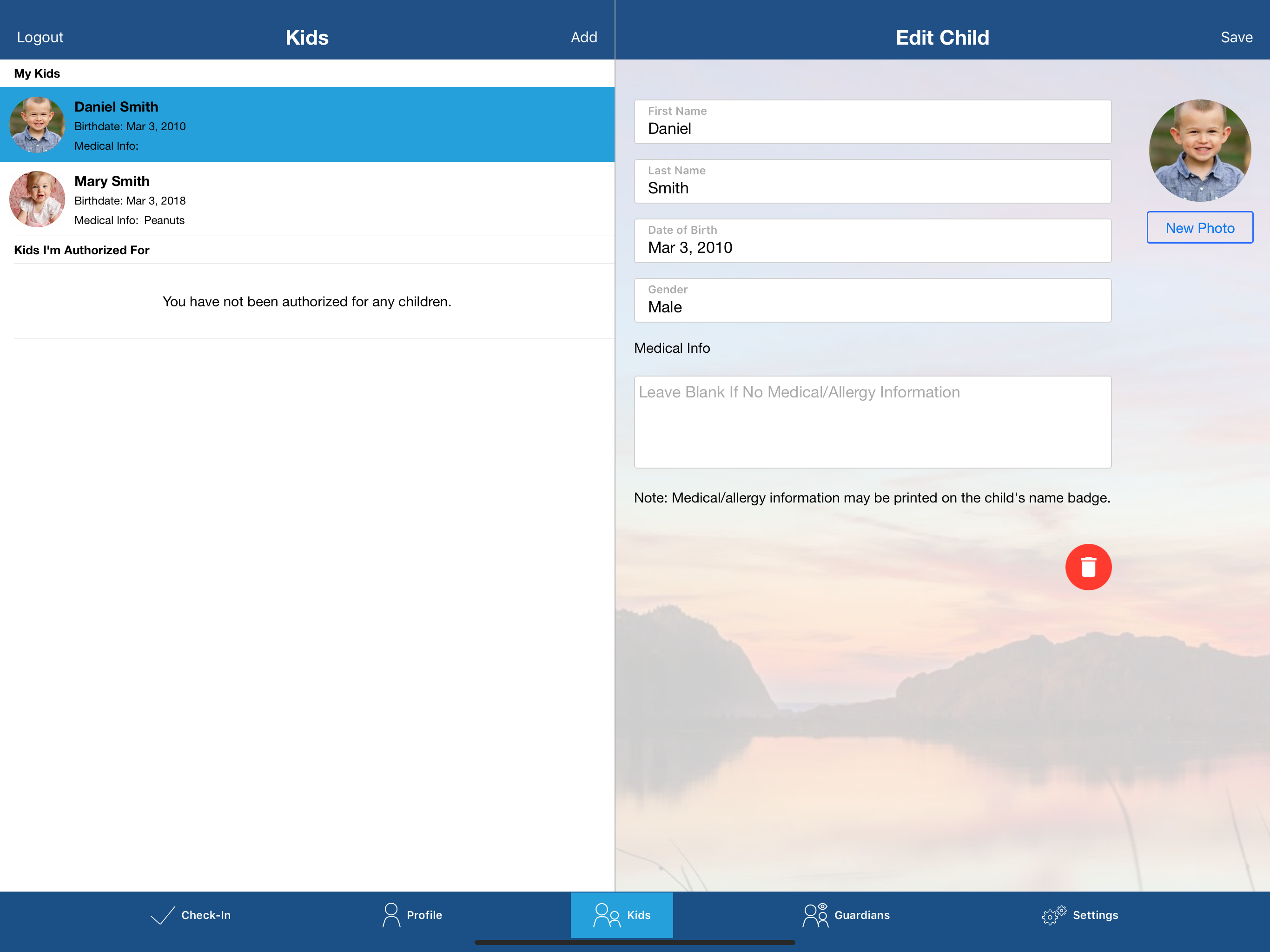
Task: Click the medical/allergy note text
Action: [x=872, y=497]
